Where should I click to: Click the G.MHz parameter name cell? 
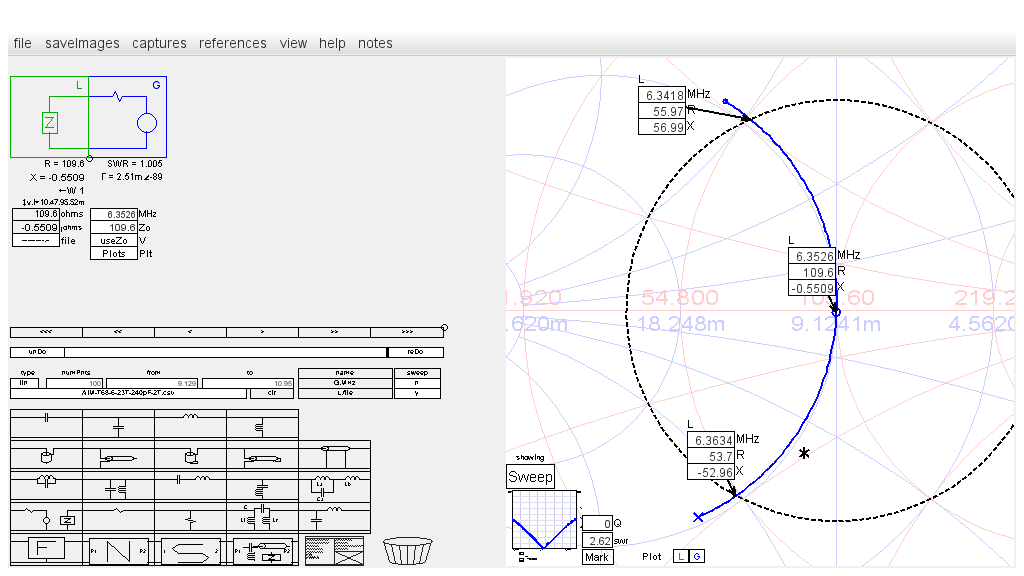point(345,383)
